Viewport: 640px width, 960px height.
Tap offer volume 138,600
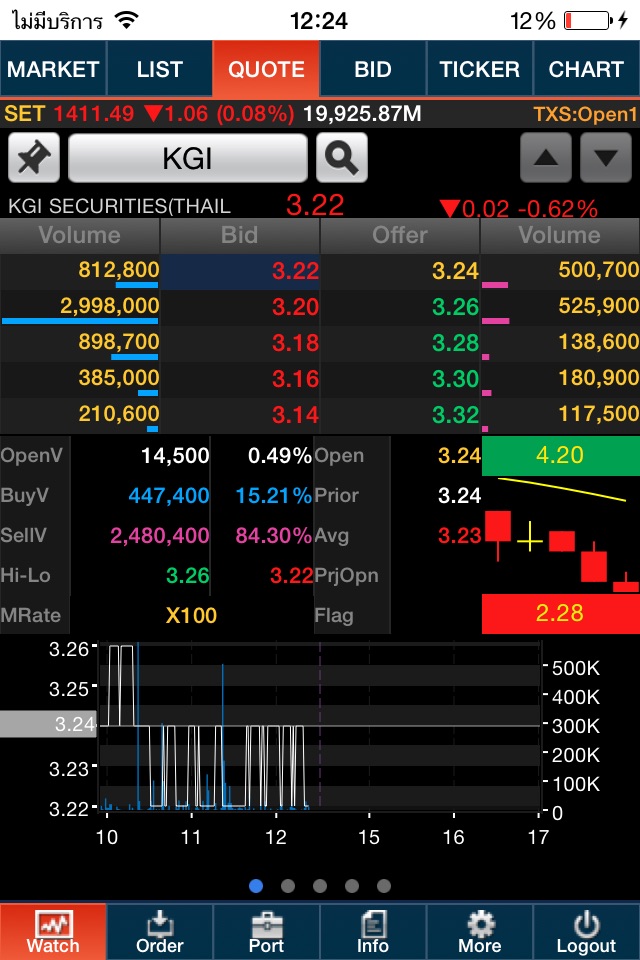tap(598, 342)
